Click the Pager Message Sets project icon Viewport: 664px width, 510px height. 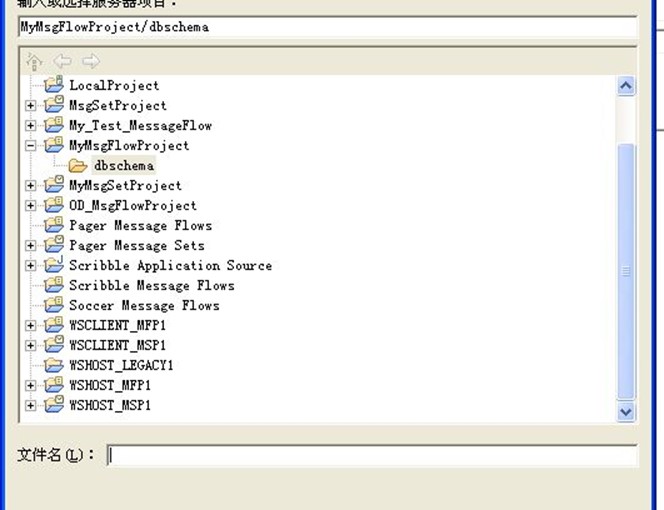tap(54, 245)
